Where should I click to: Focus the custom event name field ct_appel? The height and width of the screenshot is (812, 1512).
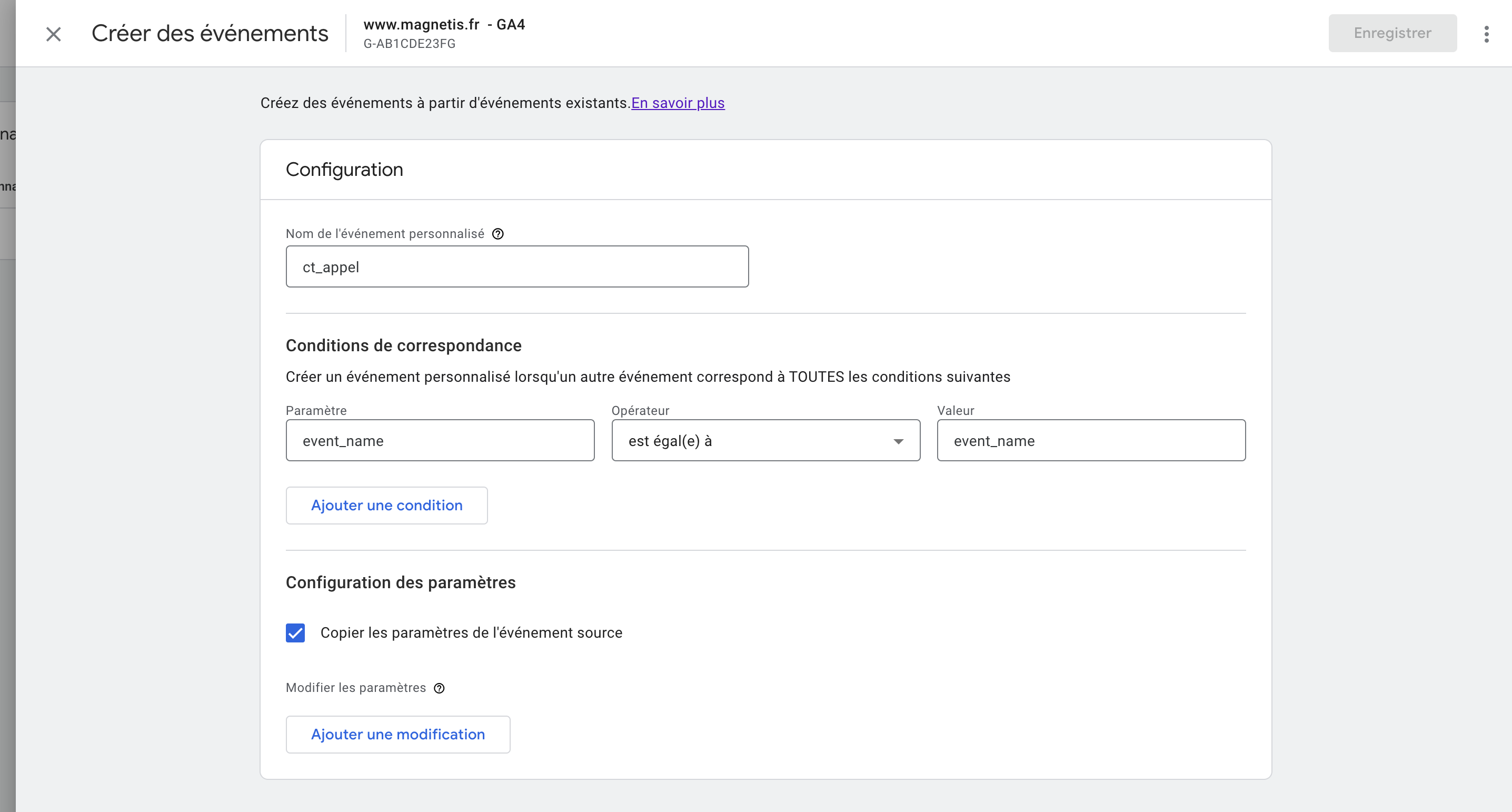click(x=517, y=266)
